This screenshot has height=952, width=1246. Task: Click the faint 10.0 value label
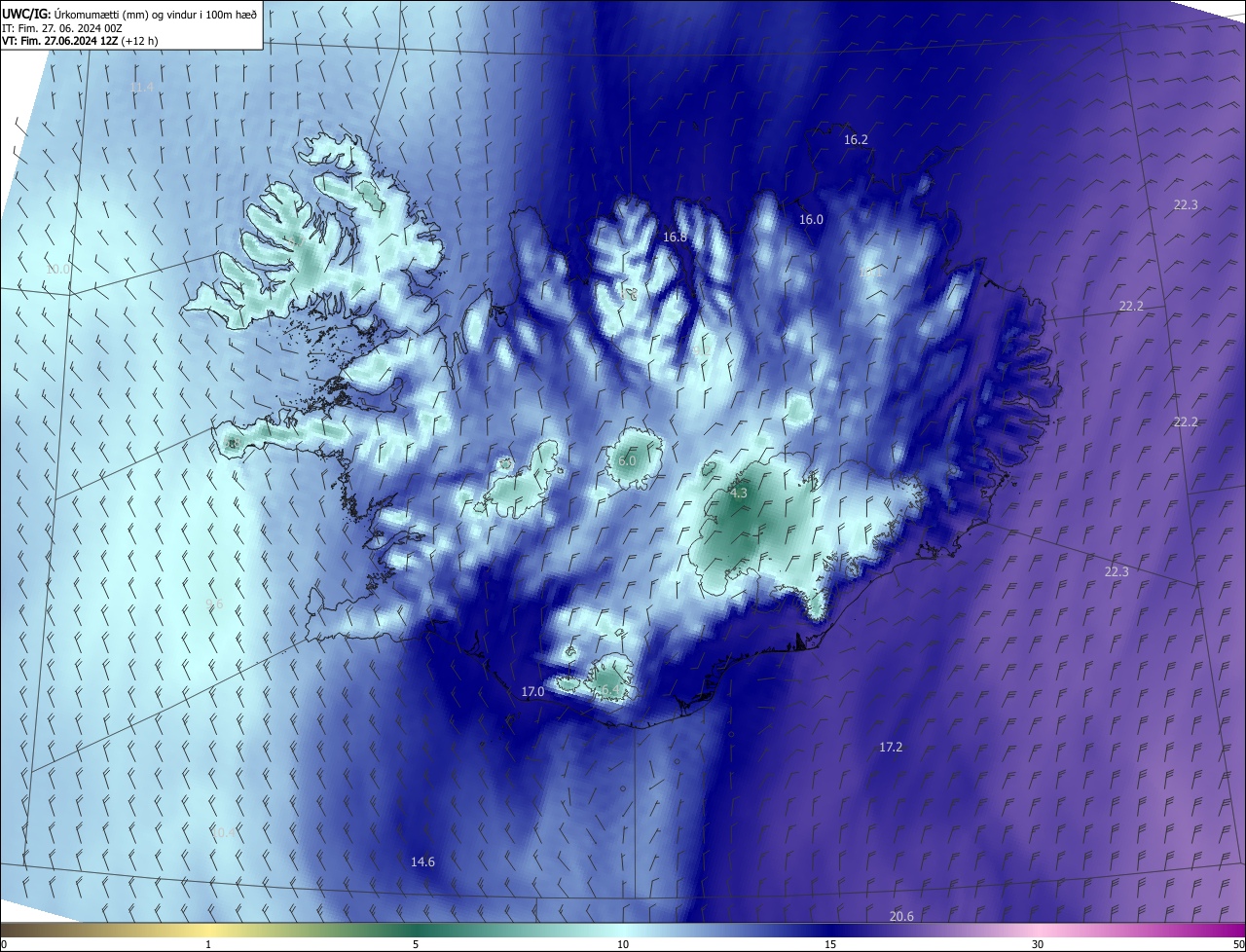(x=58, y=270)
